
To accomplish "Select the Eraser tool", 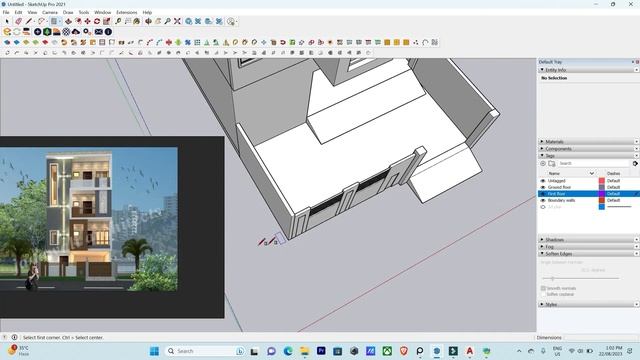I will coord(18,21).
